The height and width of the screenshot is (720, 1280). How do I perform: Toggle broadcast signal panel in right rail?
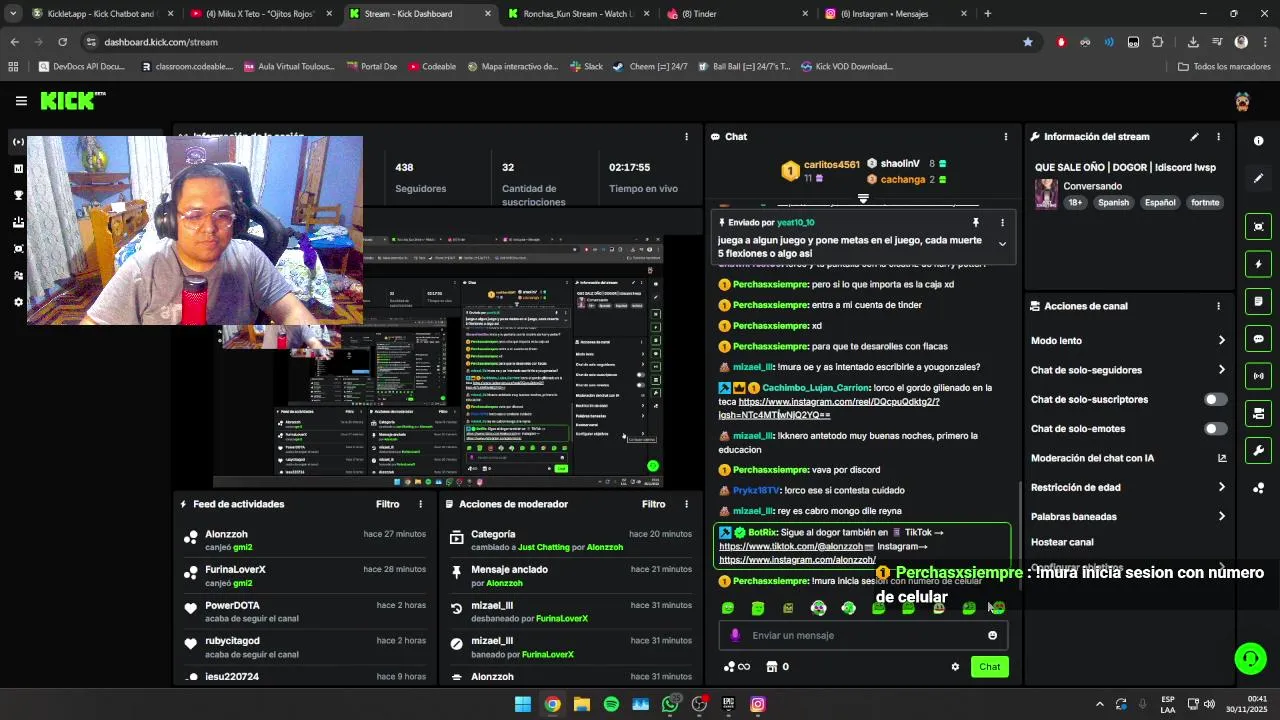[1259, 376]
